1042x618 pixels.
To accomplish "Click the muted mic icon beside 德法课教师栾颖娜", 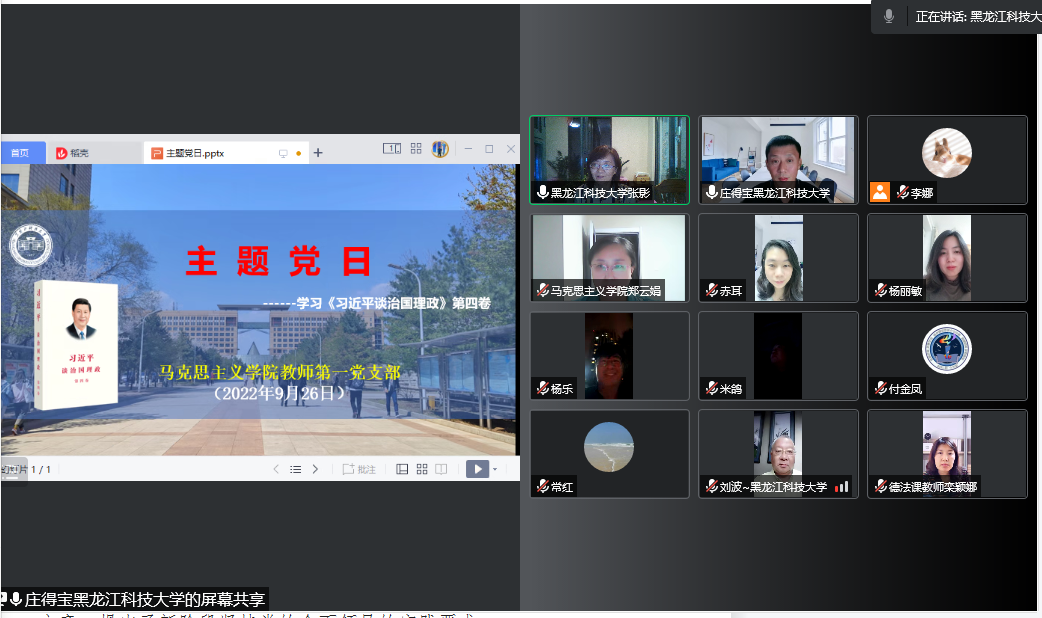I will pos(881,486).
